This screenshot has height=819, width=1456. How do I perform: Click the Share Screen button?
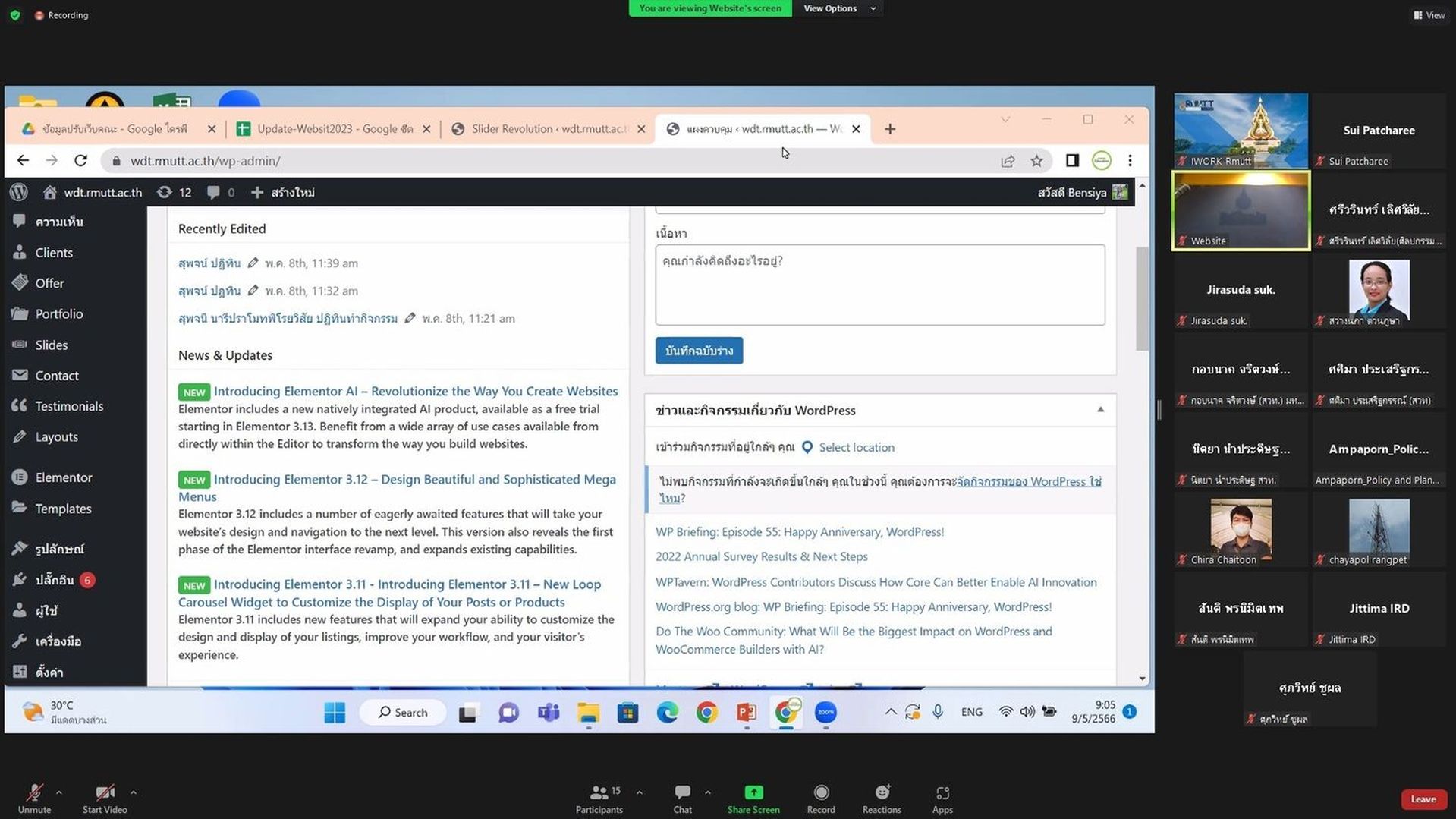point(753,799)
